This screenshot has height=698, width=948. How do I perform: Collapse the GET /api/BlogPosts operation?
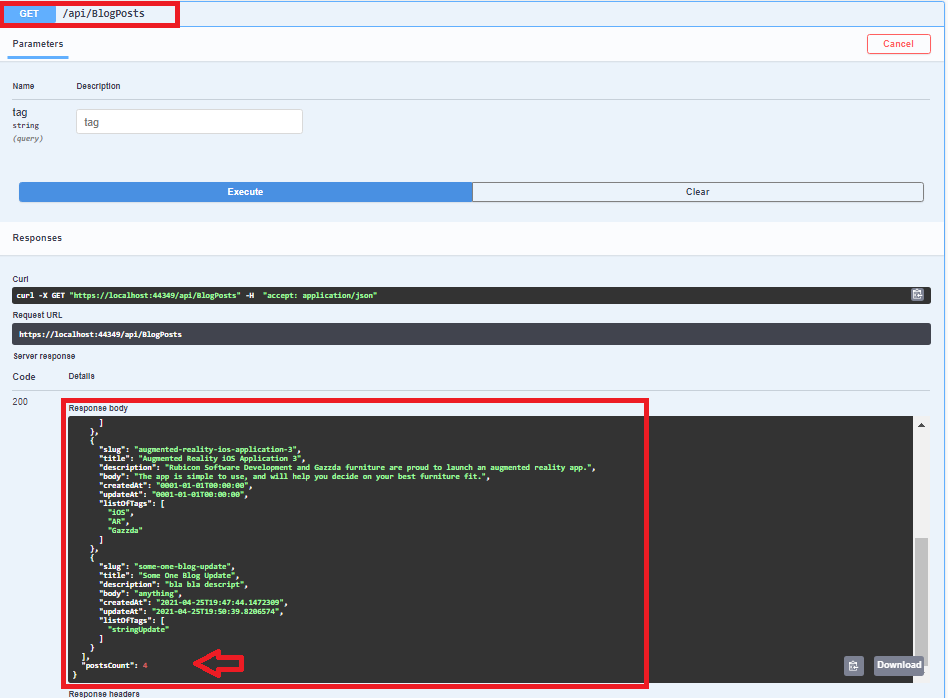click(474, 13)
